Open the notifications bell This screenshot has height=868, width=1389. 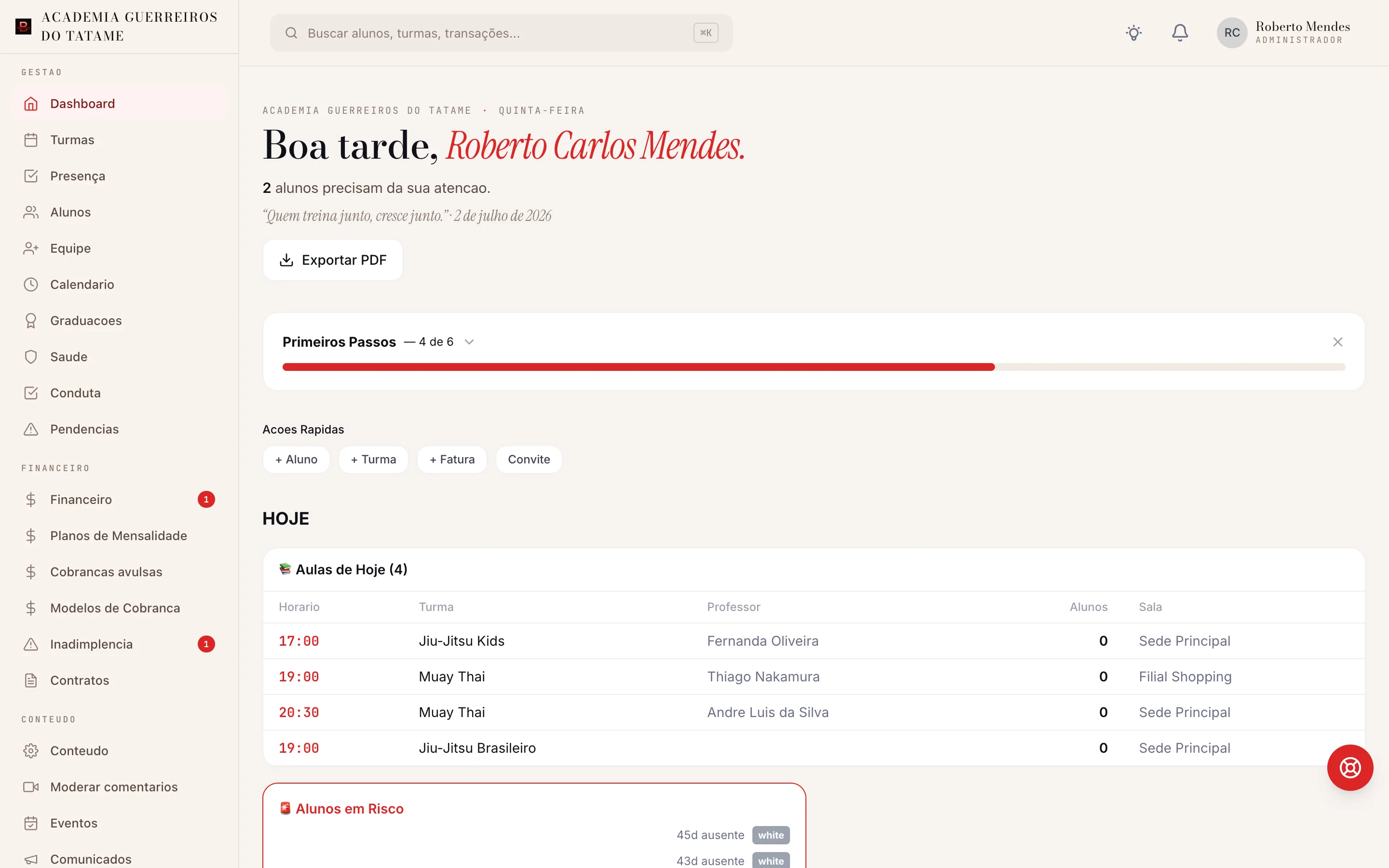click(x=1180, y=33)
